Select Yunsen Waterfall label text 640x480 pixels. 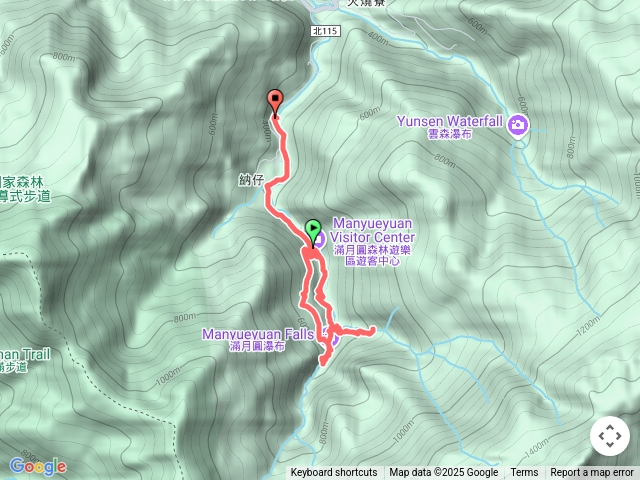tap(449, 121)
